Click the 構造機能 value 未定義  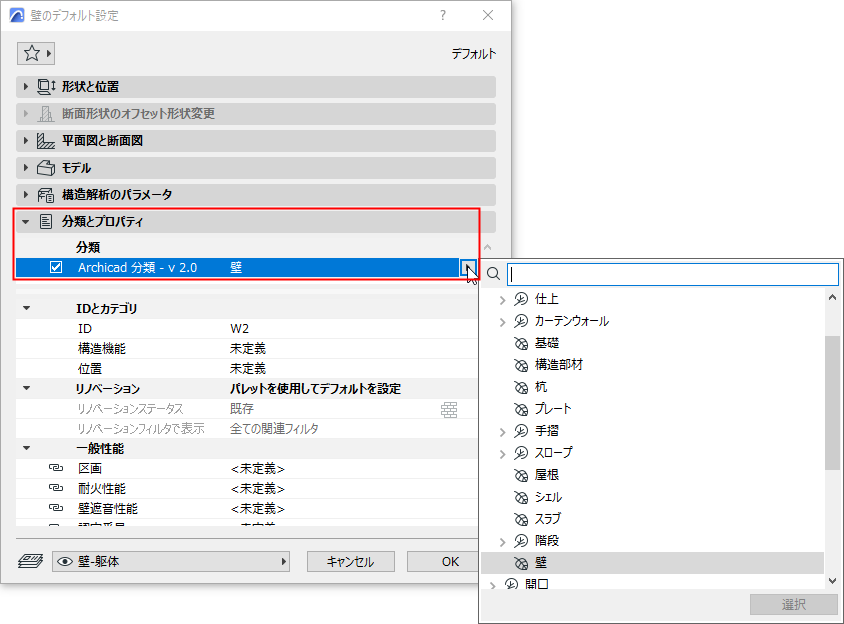tap(248, 349)
